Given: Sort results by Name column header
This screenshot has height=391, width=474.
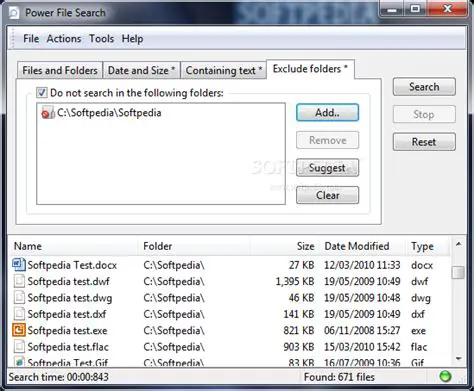Looking at the screenshot, I should 73,246.
